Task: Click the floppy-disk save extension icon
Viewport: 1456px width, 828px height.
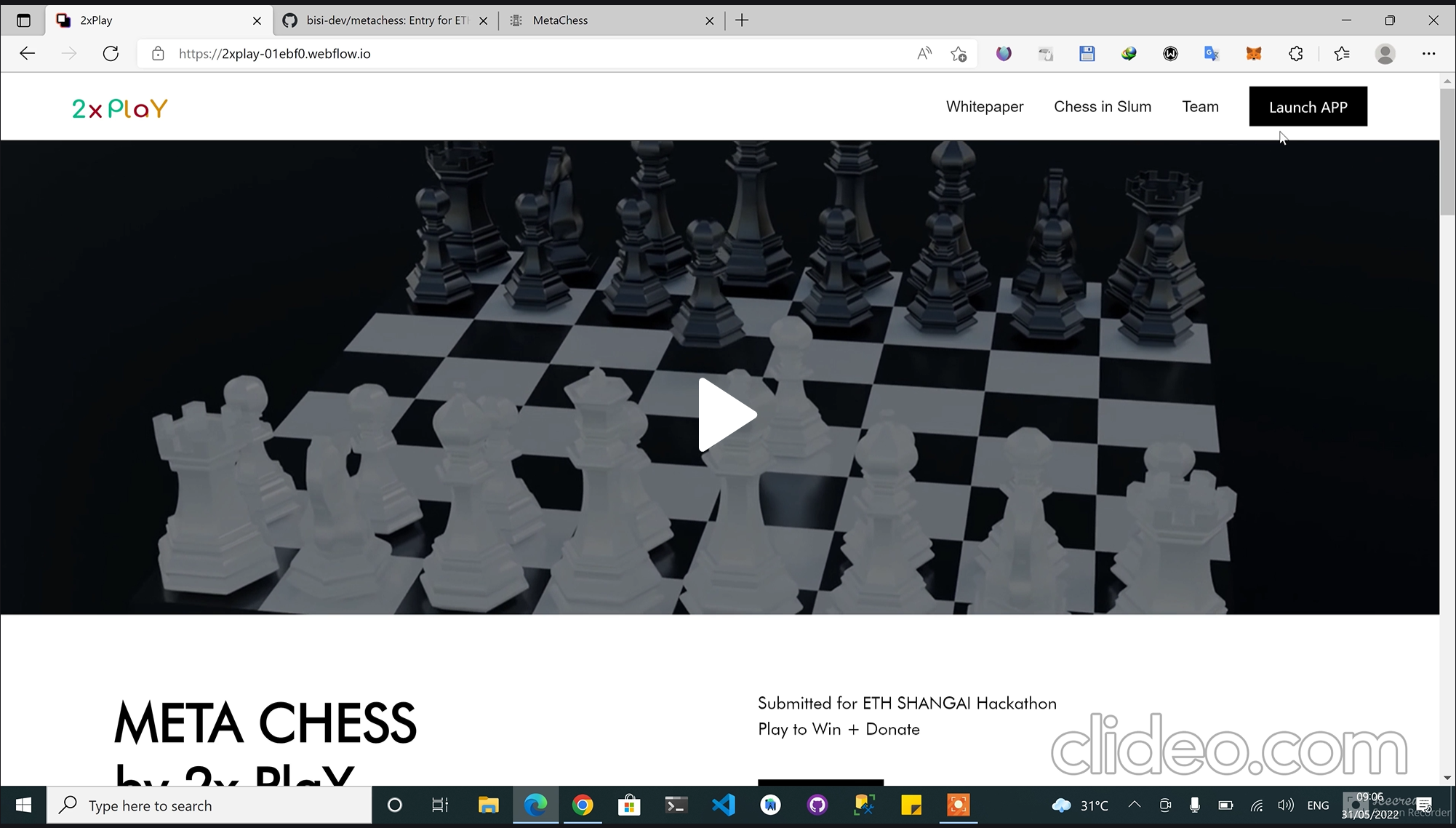Action: point(1087,53)
